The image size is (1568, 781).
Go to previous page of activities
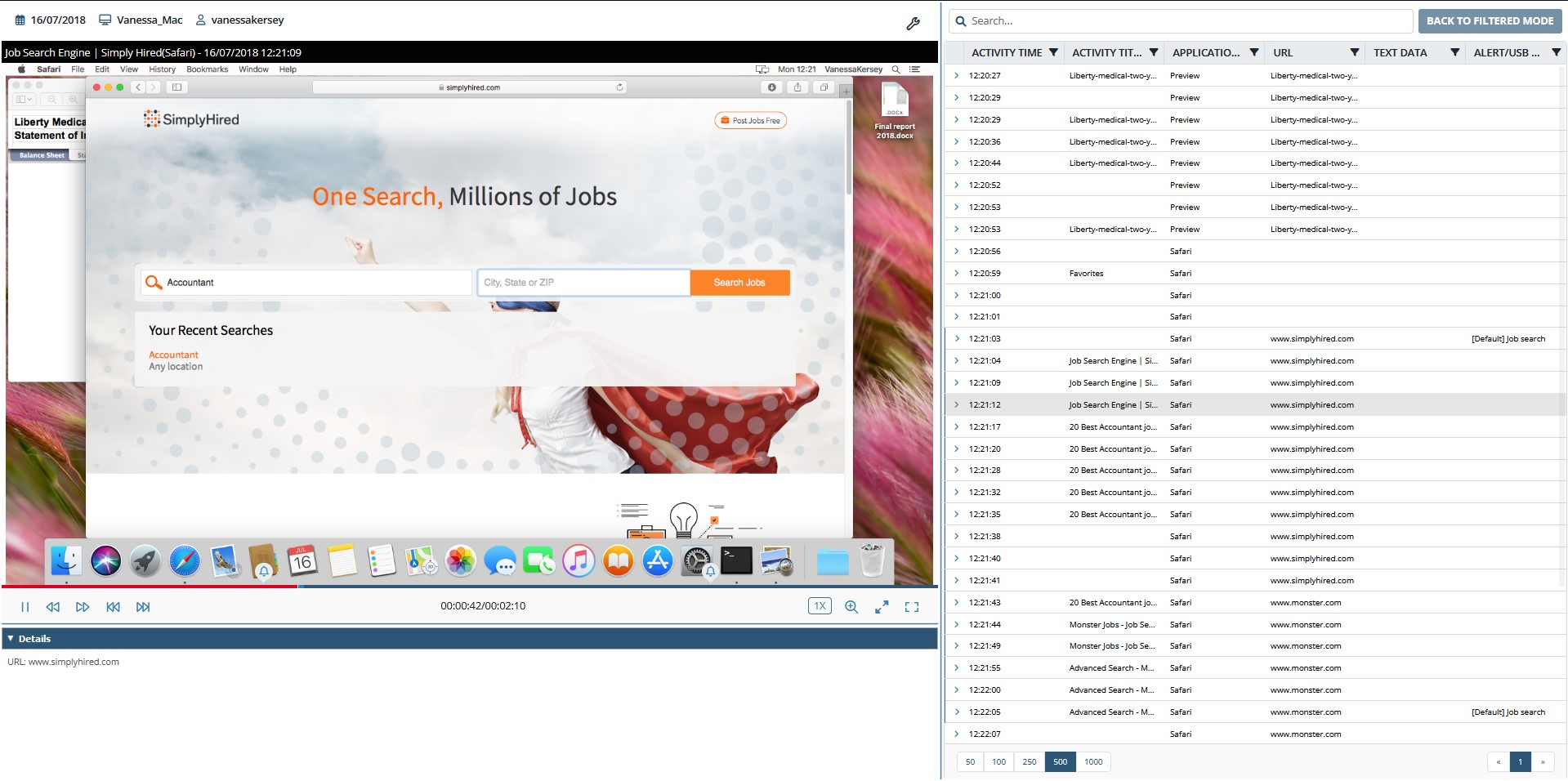click(x=1498, y=762)
